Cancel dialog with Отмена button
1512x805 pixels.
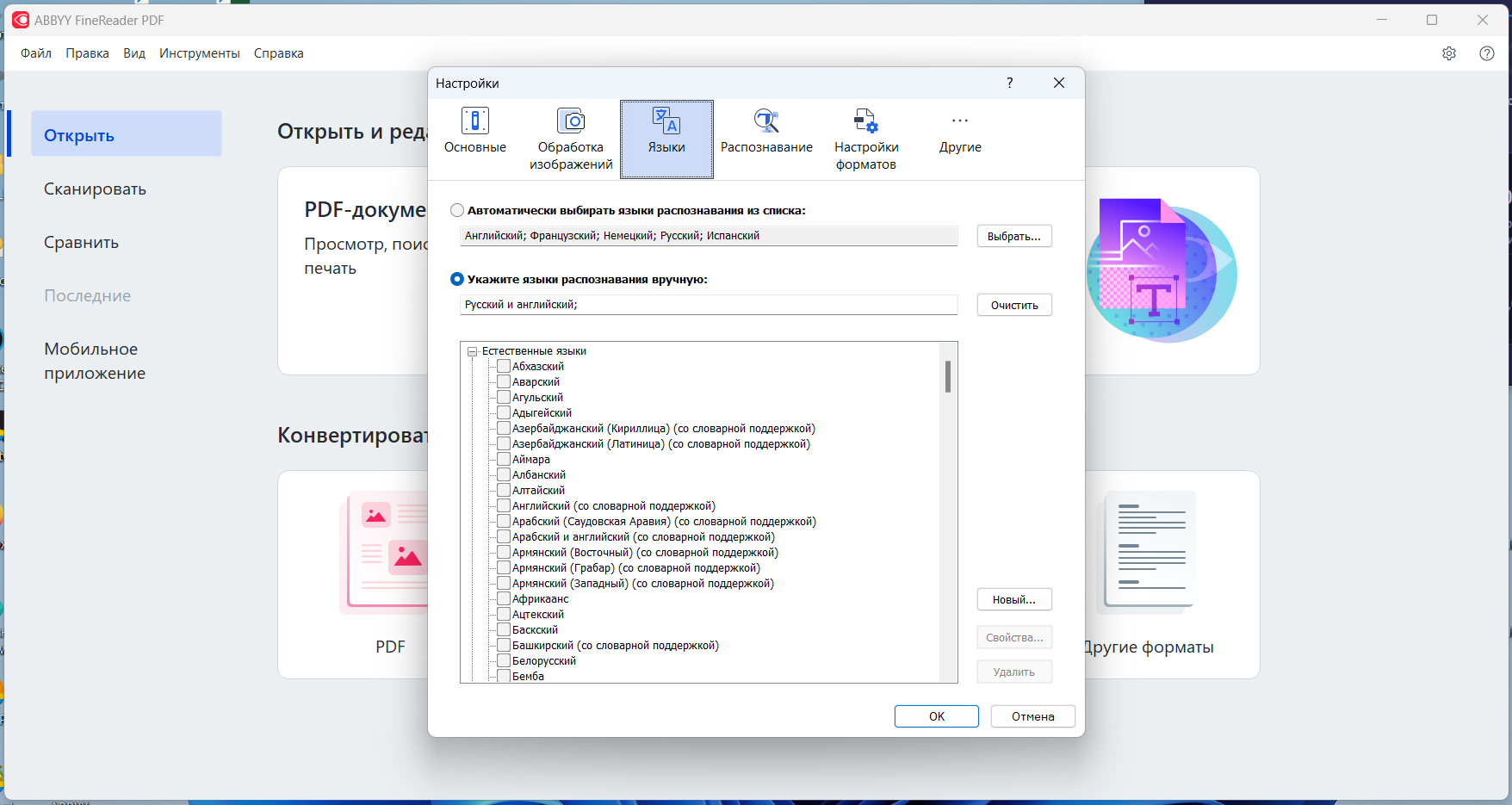tap(1033, 716)
